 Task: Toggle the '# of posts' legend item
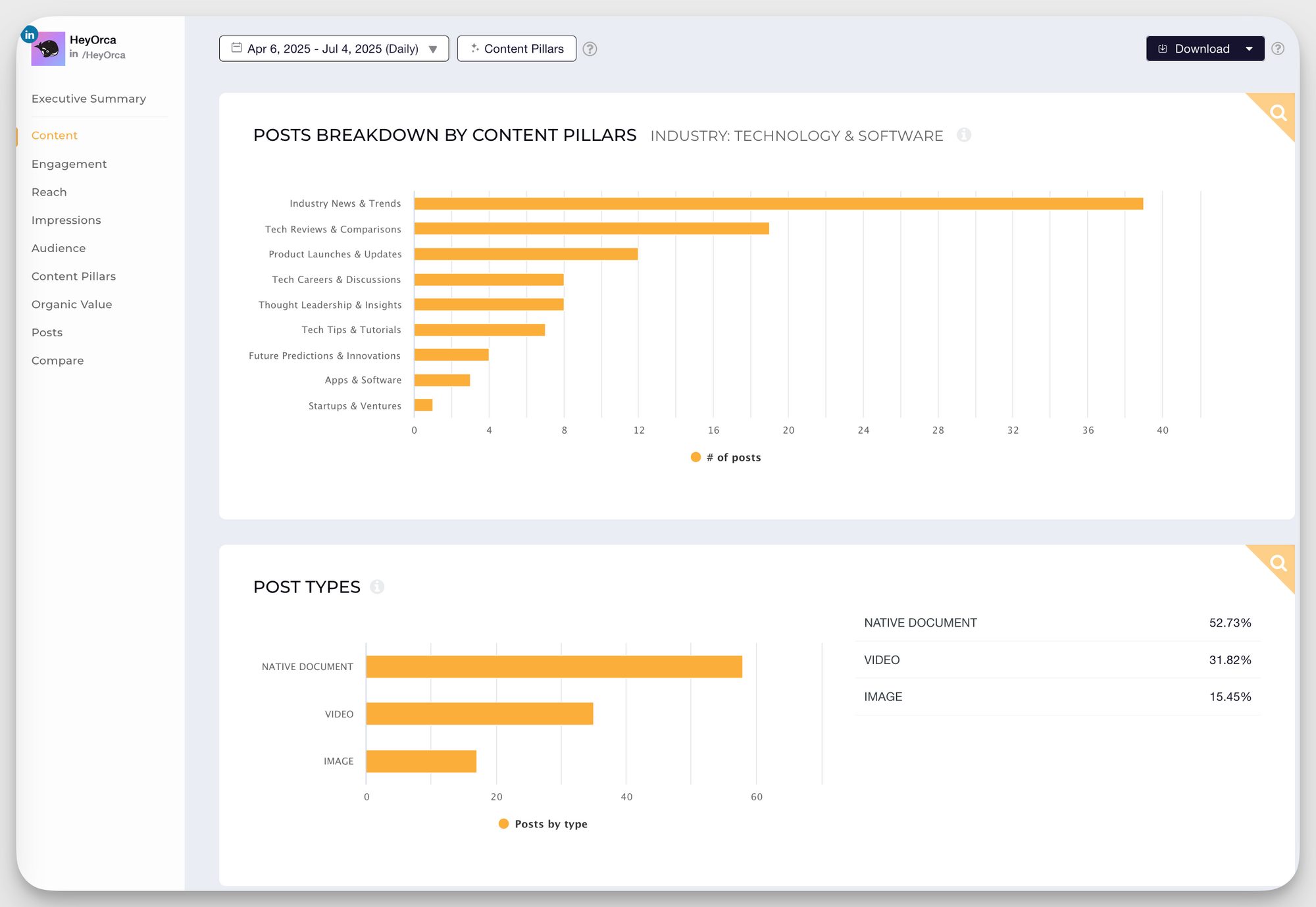pyautogui.click(x=724, y=457)
